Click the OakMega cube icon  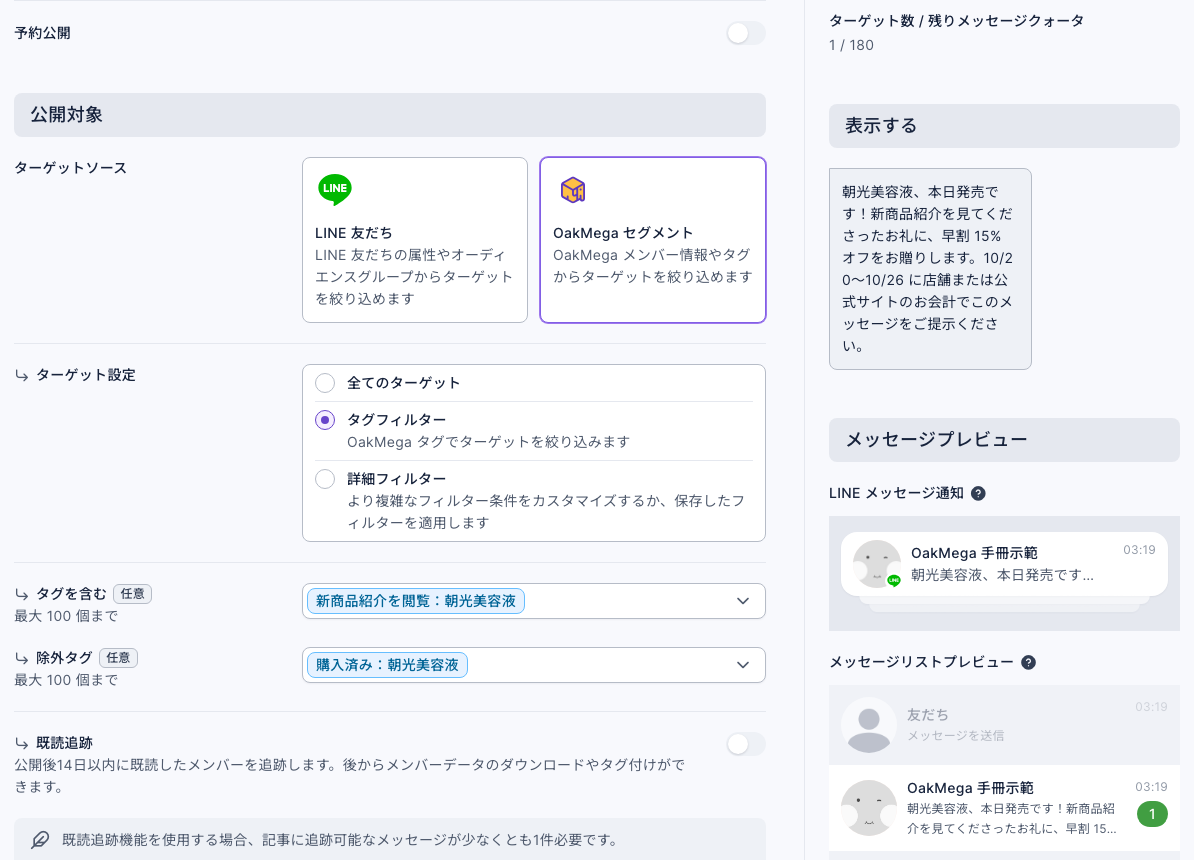coord(573,190)
